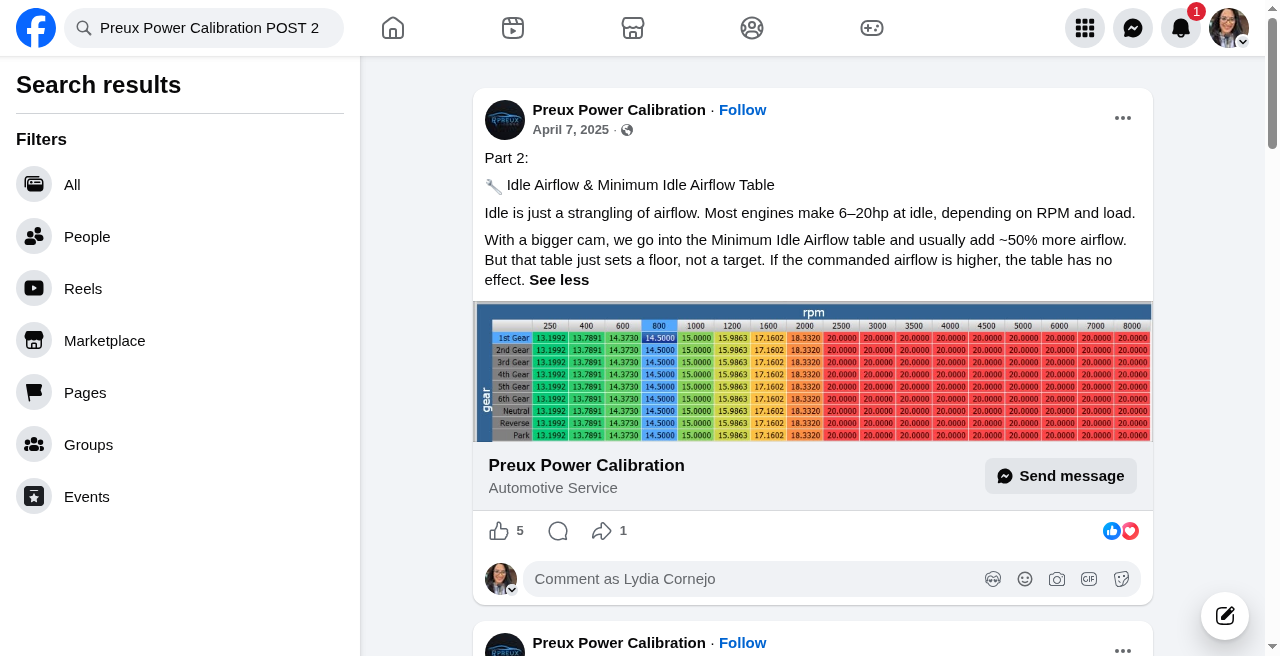Open the Facebook Home icon
The image size is (1280, 656).
pyautogui.click(x=393, y=28)
